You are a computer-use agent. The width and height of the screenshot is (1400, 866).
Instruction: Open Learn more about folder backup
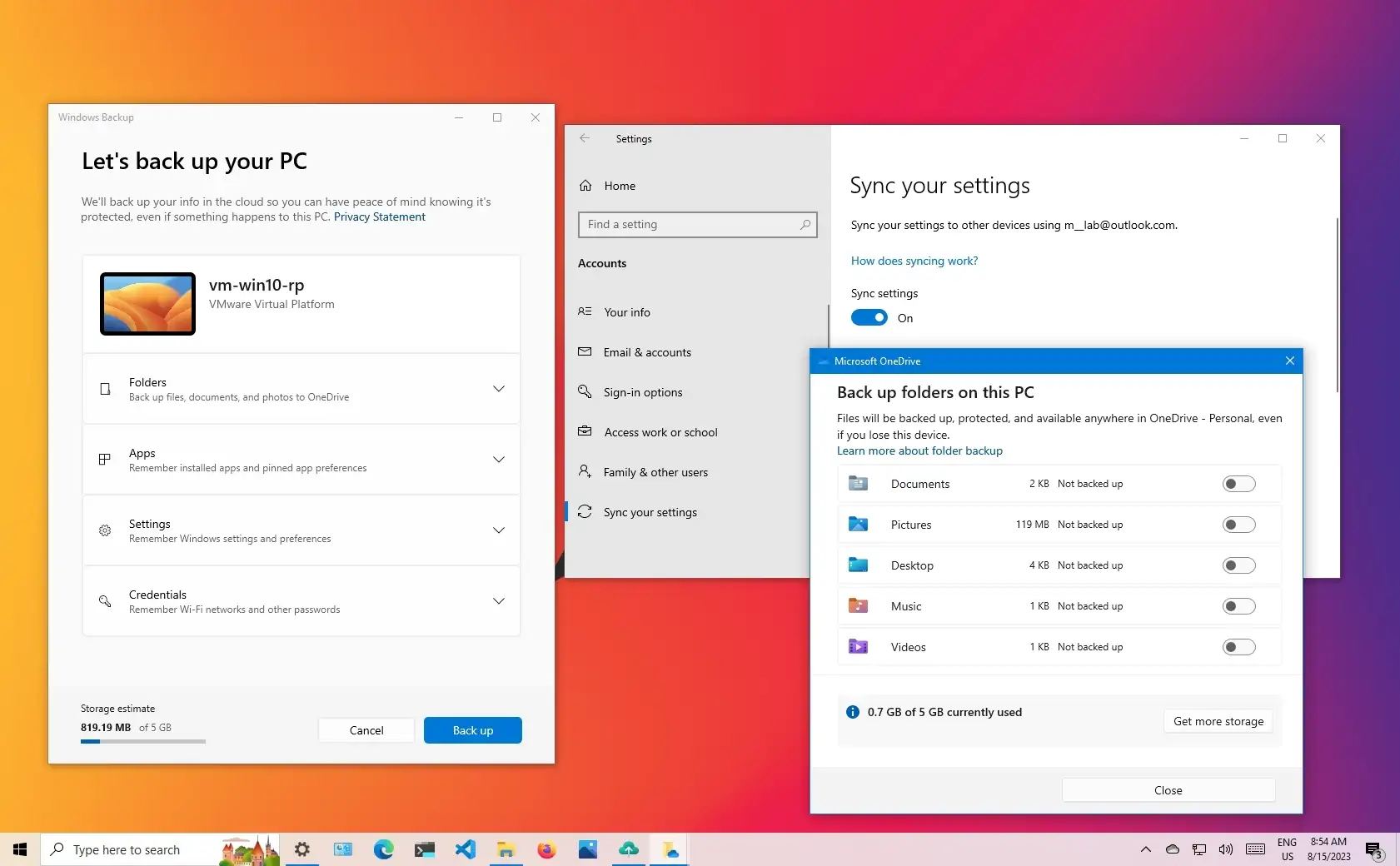tap(919, 450)
